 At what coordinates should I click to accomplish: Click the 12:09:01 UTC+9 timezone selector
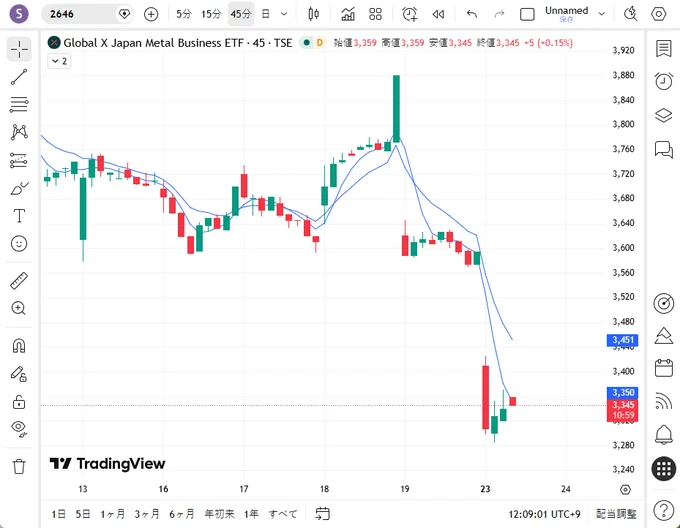pos(544,514)
